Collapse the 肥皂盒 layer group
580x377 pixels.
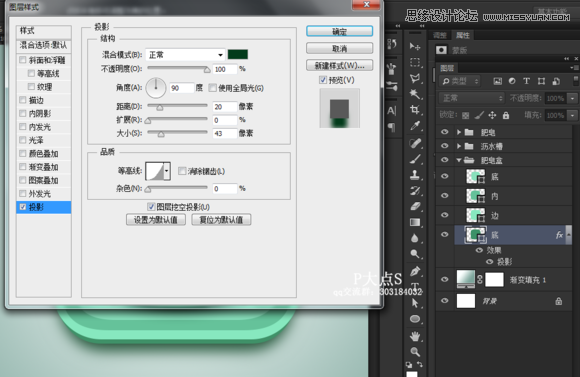point(459,160)
